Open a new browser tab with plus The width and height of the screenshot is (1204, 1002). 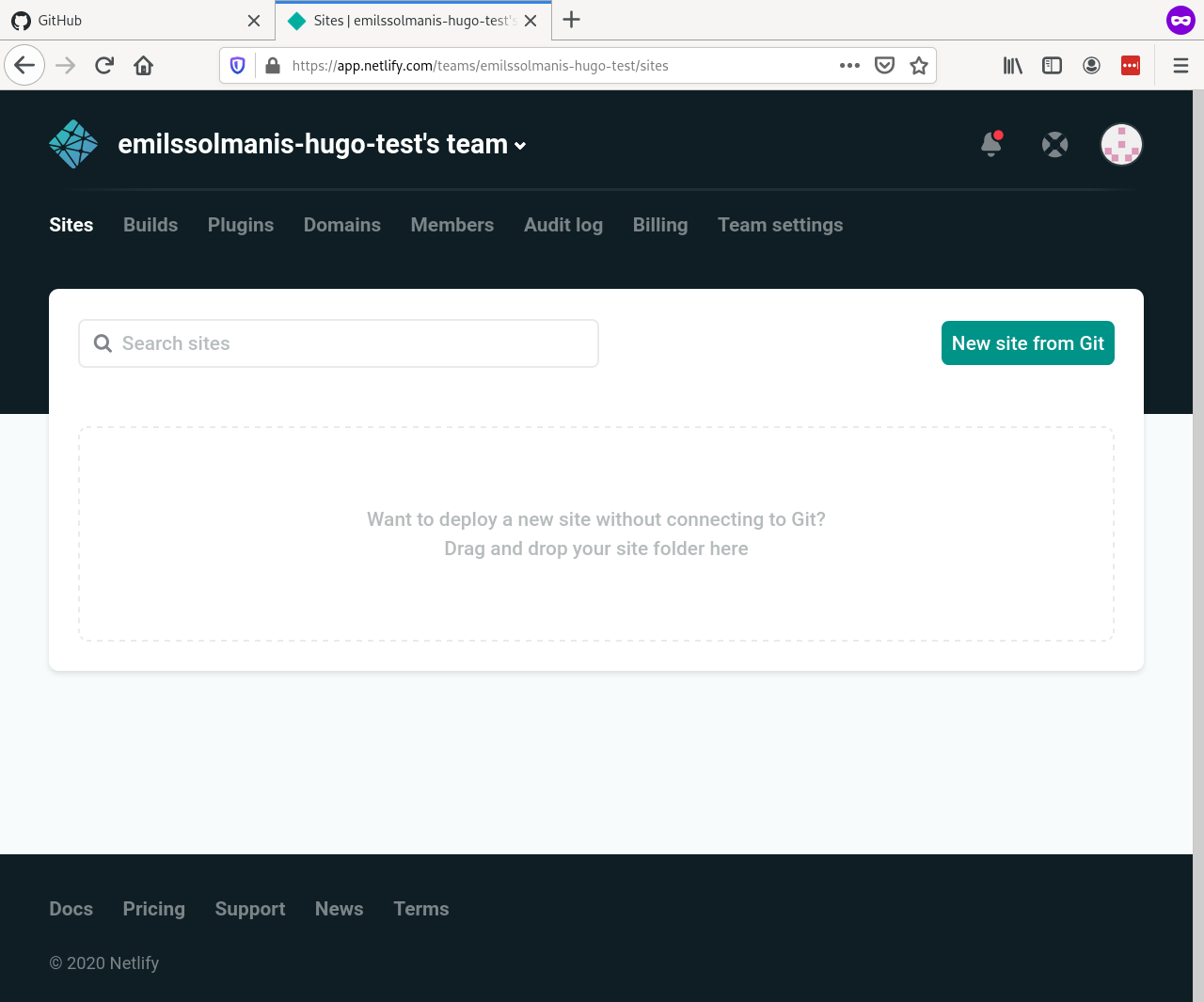tap(571, 20)
